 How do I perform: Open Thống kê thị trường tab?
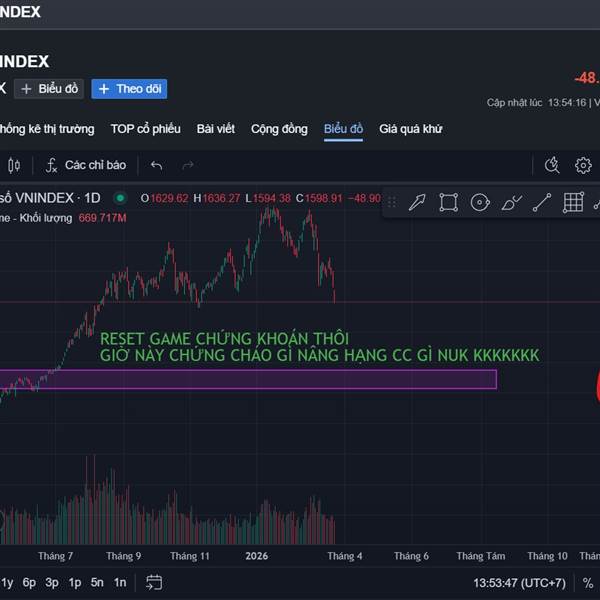point(47,129)
